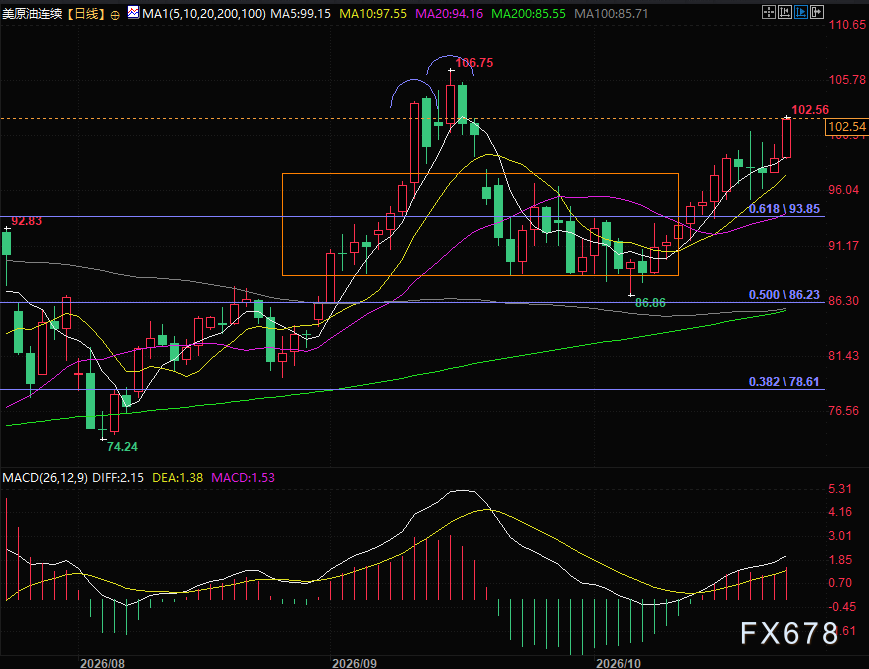
Task: Click the yellow MA10:97.55 value
Action: coord(373,14)
